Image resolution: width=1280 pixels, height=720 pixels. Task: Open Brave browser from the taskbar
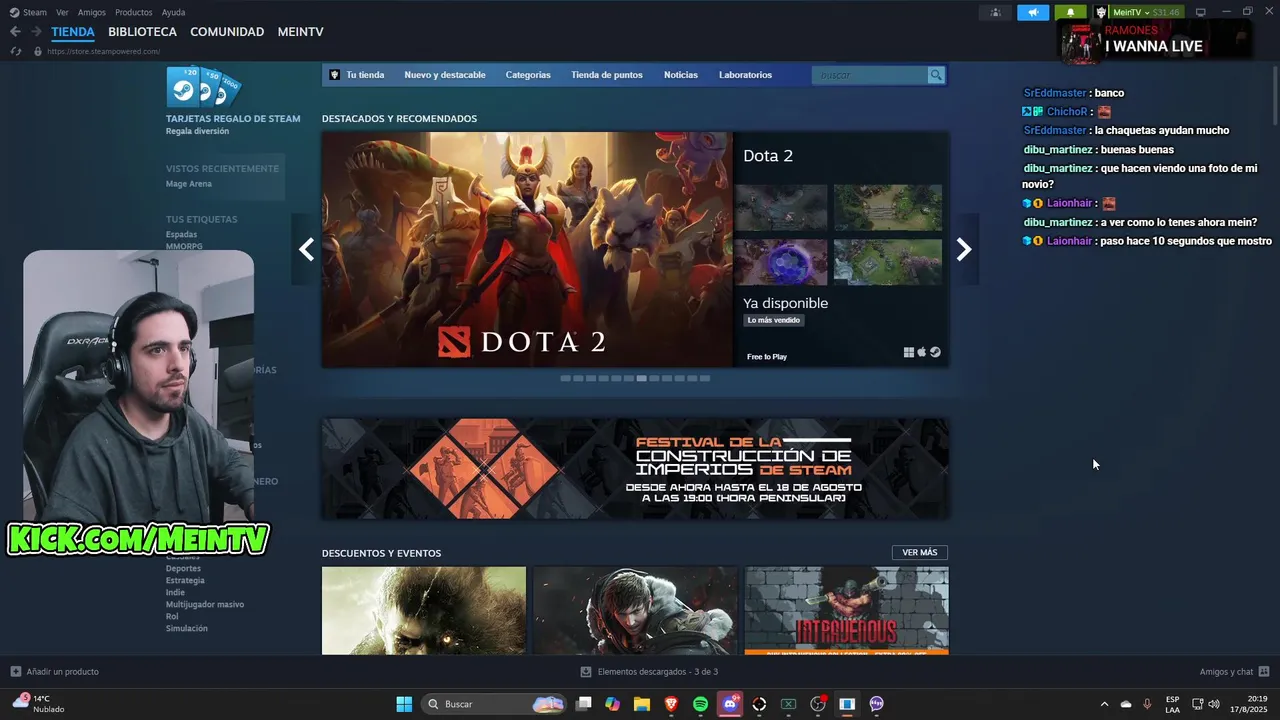tap(671, 704)
